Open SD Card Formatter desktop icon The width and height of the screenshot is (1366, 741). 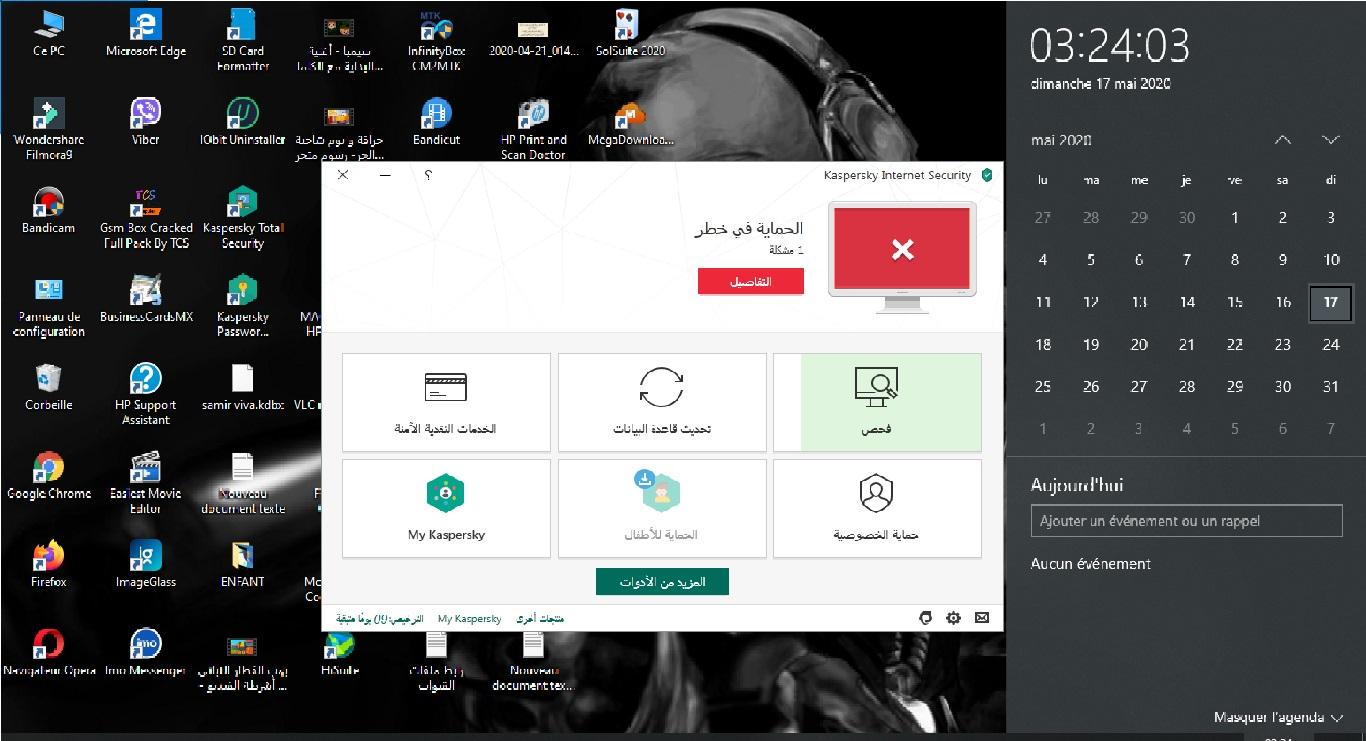(243, 41)
